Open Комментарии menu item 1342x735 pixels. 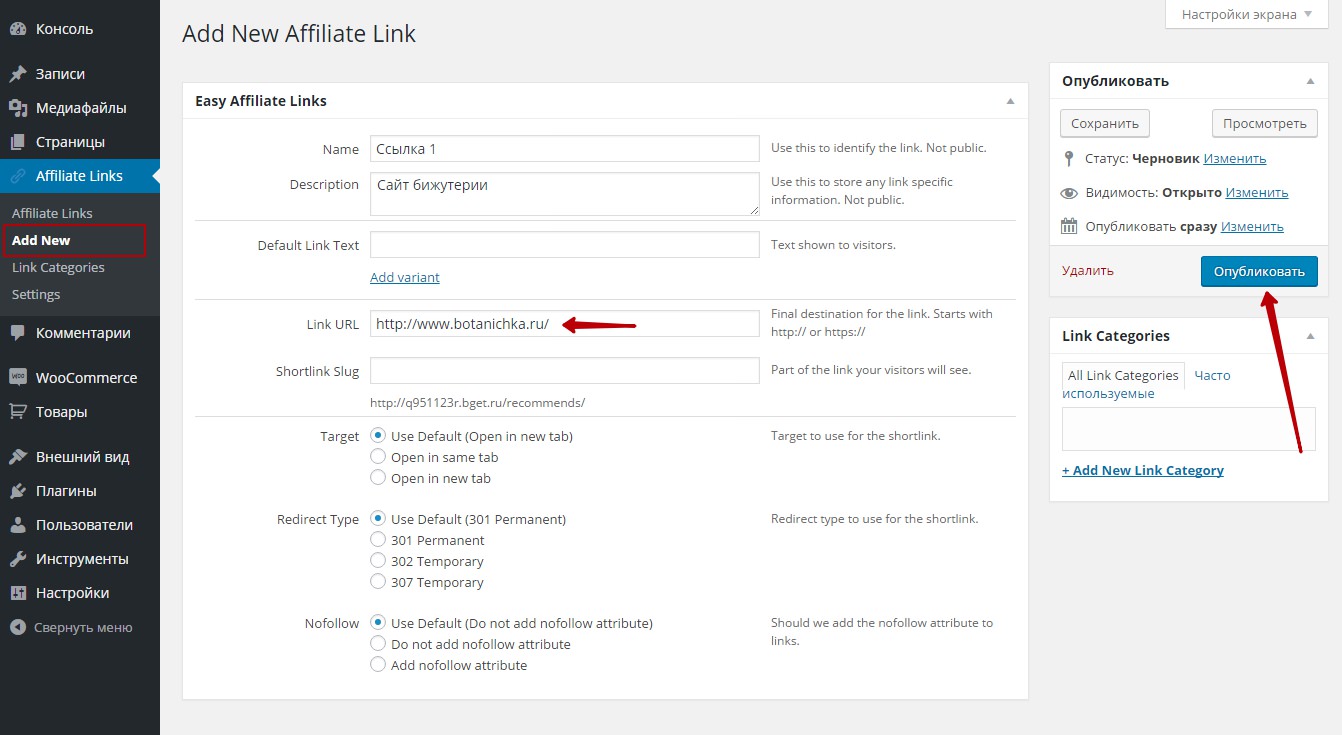coord(80,333)
